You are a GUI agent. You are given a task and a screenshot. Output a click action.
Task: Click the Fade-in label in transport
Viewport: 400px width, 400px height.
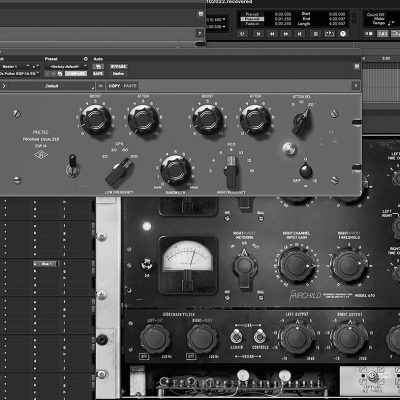[252, 24]
